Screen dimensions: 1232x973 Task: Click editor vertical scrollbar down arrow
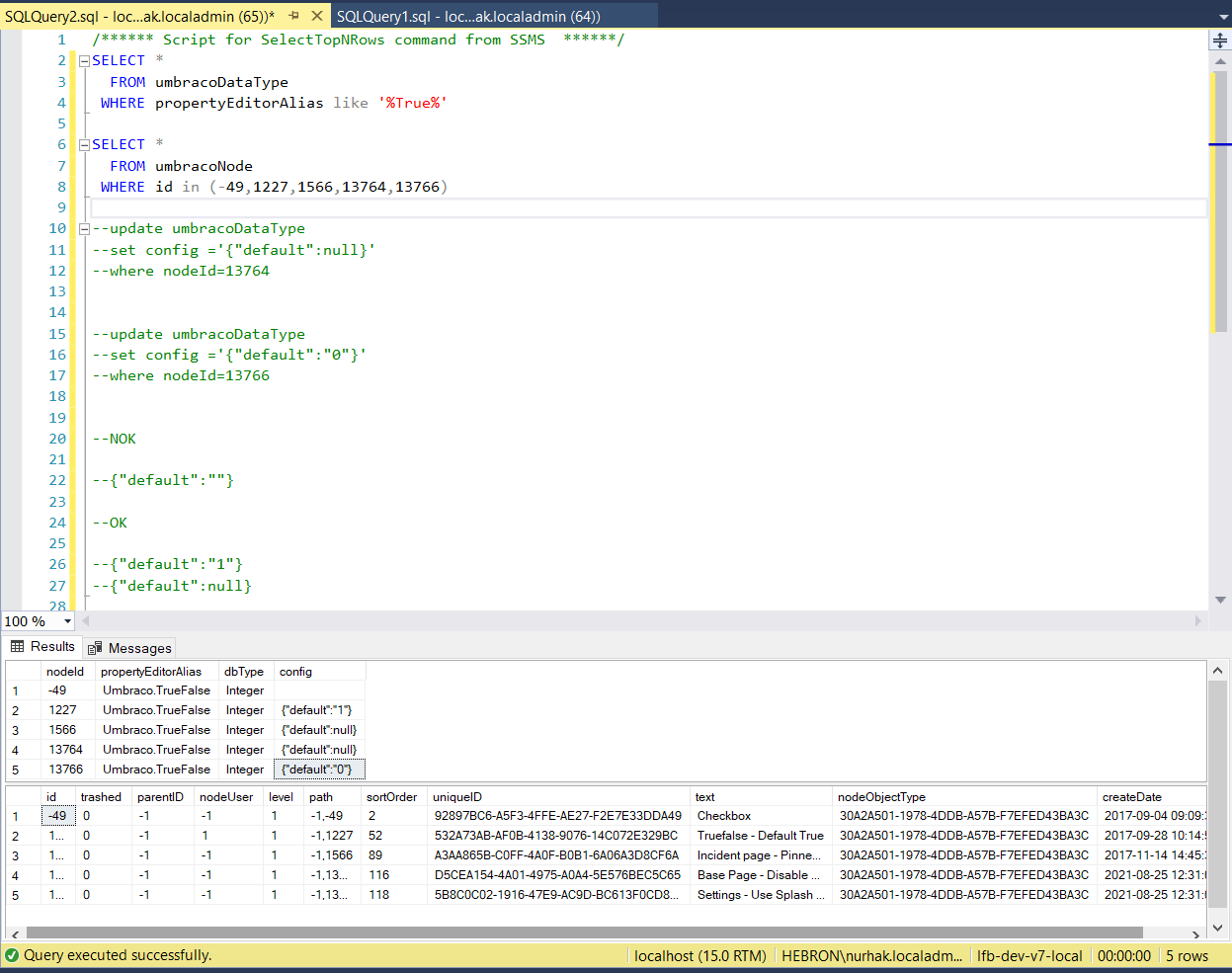(1220, 600)
